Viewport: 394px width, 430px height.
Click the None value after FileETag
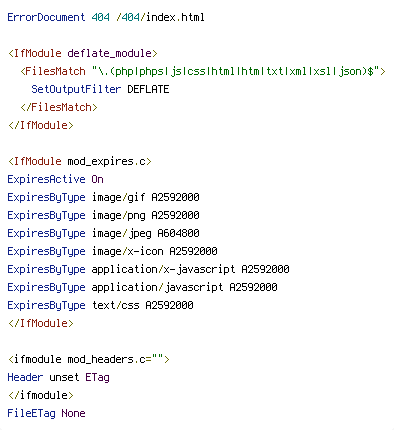[73, 413]
